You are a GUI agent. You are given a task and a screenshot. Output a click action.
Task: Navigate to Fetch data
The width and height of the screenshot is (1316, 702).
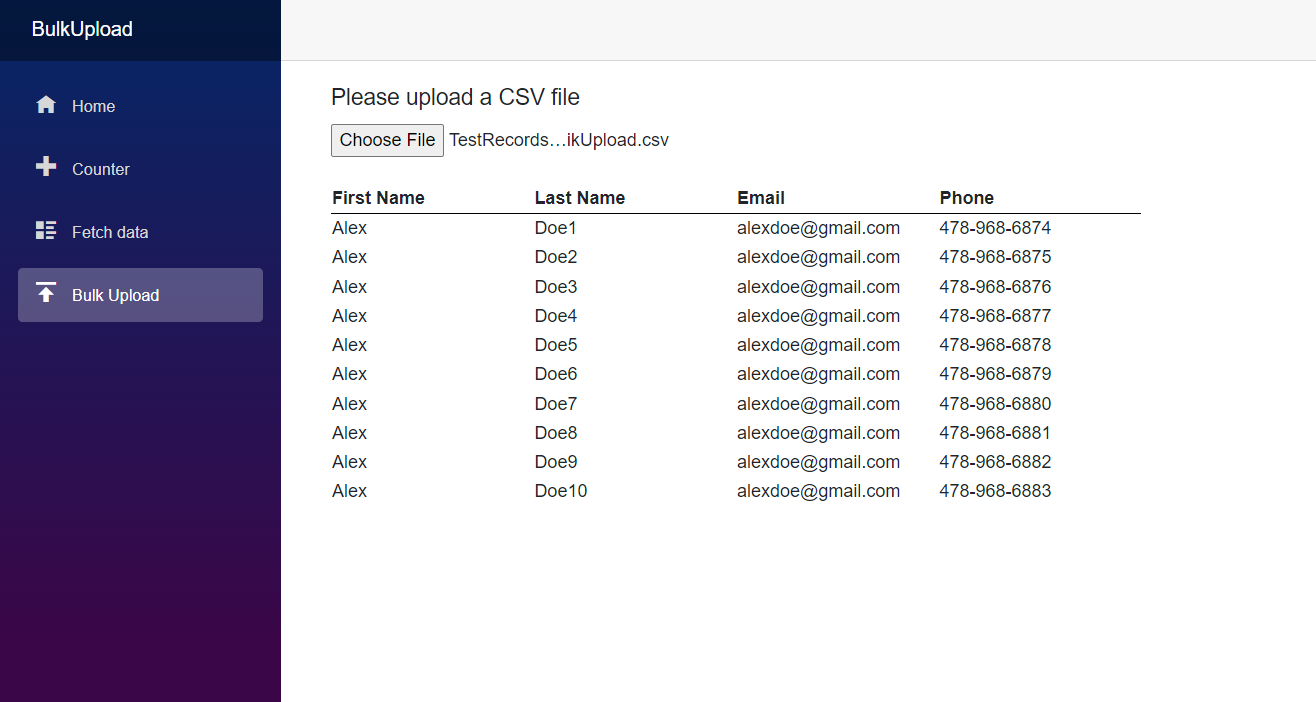[110, 232]
